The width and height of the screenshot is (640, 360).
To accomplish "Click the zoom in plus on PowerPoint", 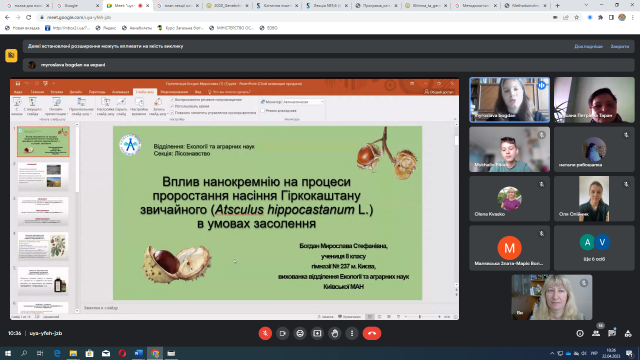I will click(x=439, y=317).
